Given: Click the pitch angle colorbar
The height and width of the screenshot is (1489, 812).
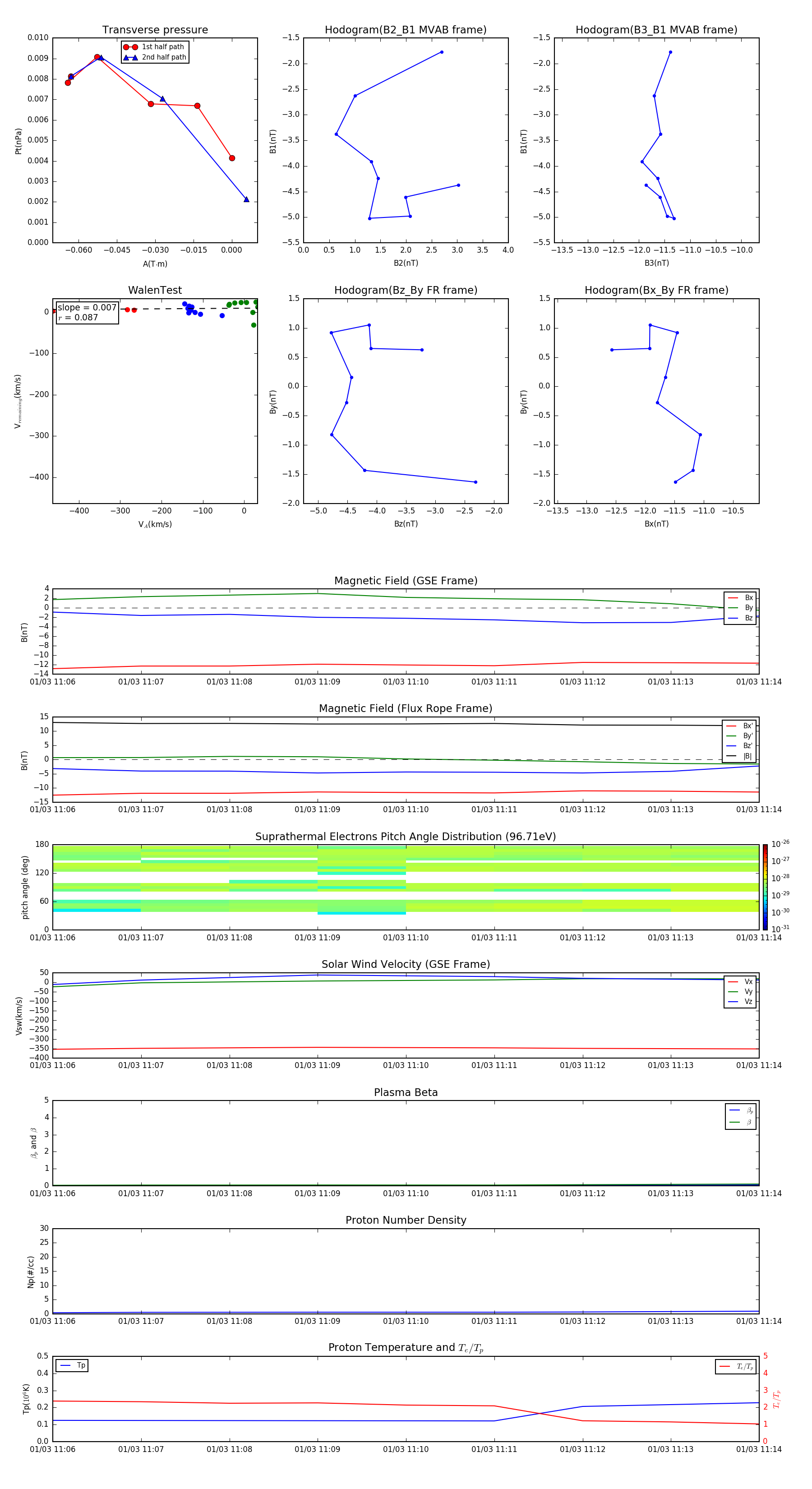Looking at the screenshot, I should (765, 887).
